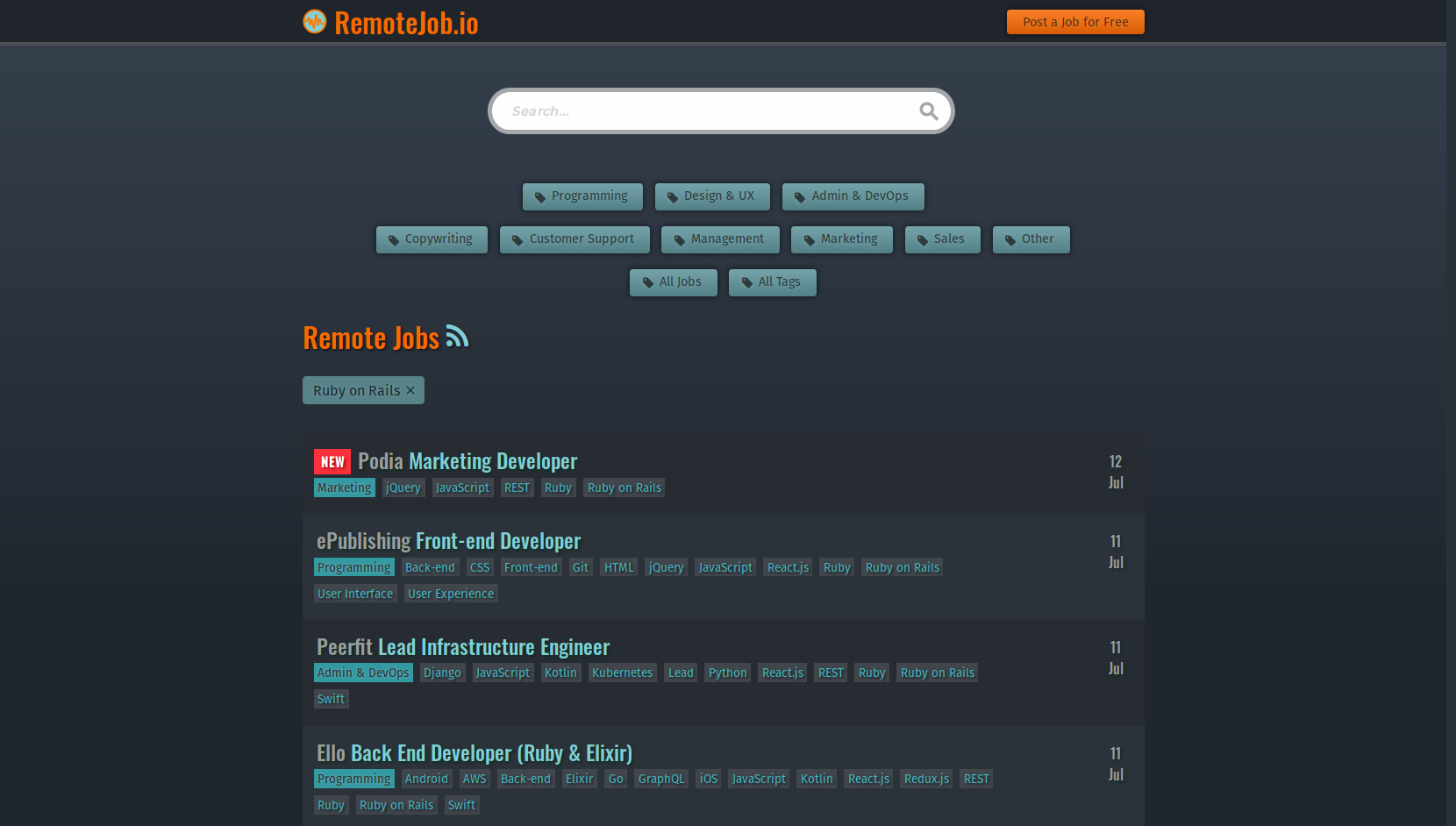Image resolution: width=1456 pixels, height=826 pixels.
Task: Click the Lead tag on Peerfit job
Action: (x=681, y=673)
